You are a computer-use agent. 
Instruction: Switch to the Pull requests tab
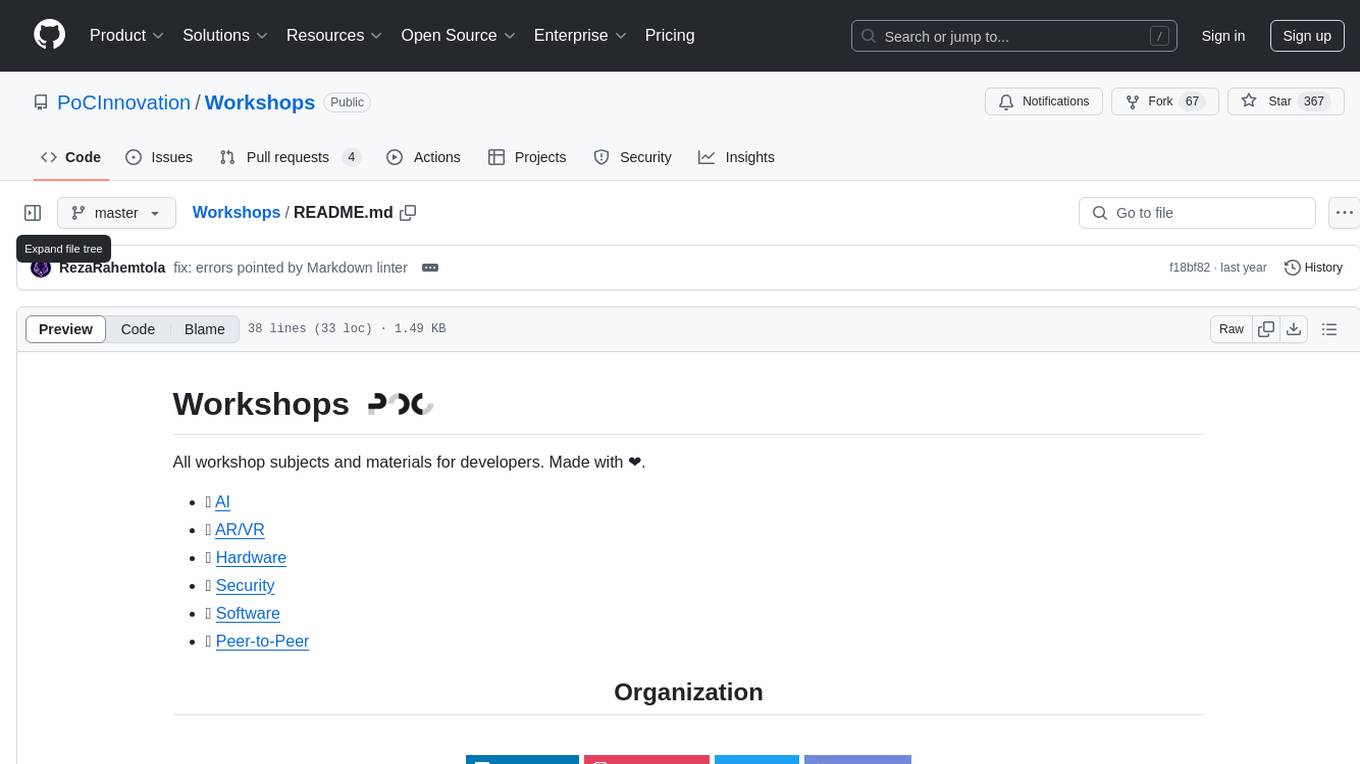coord(289,157)
